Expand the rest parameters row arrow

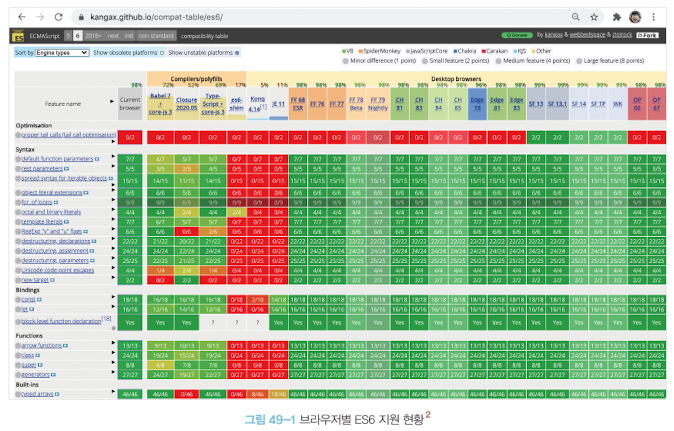click(113, 166)
